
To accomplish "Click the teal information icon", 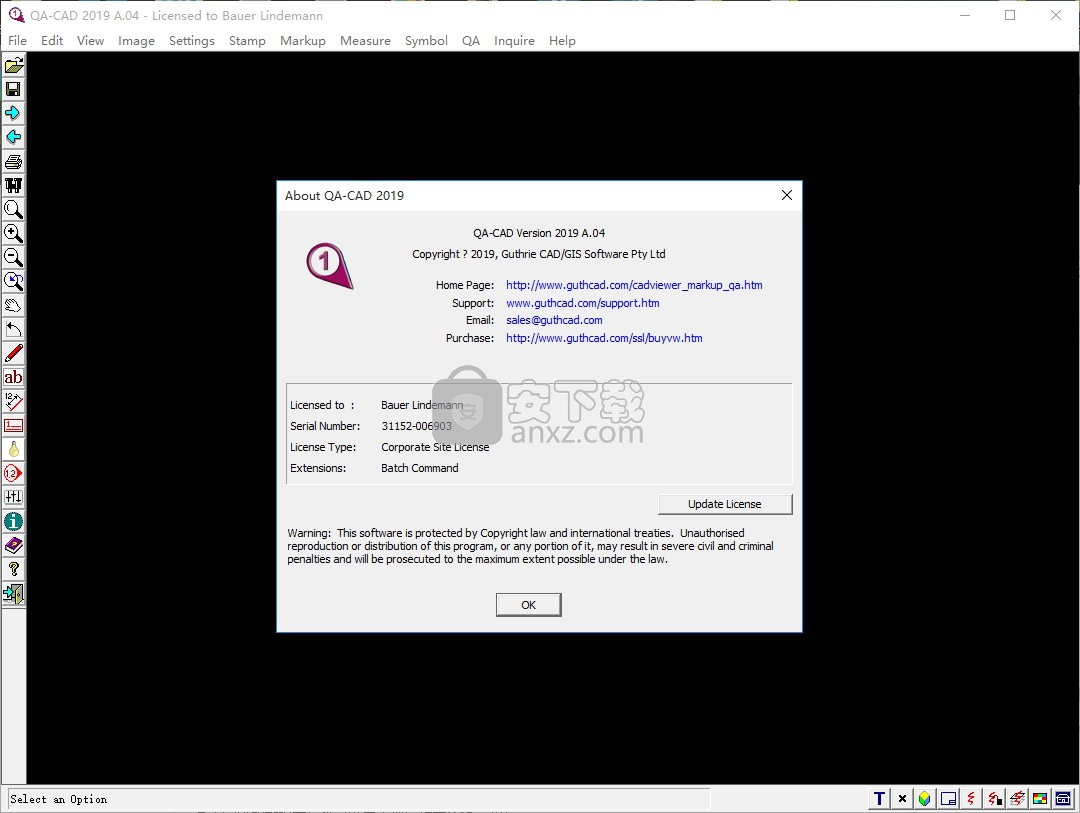I will pos(14,522).
